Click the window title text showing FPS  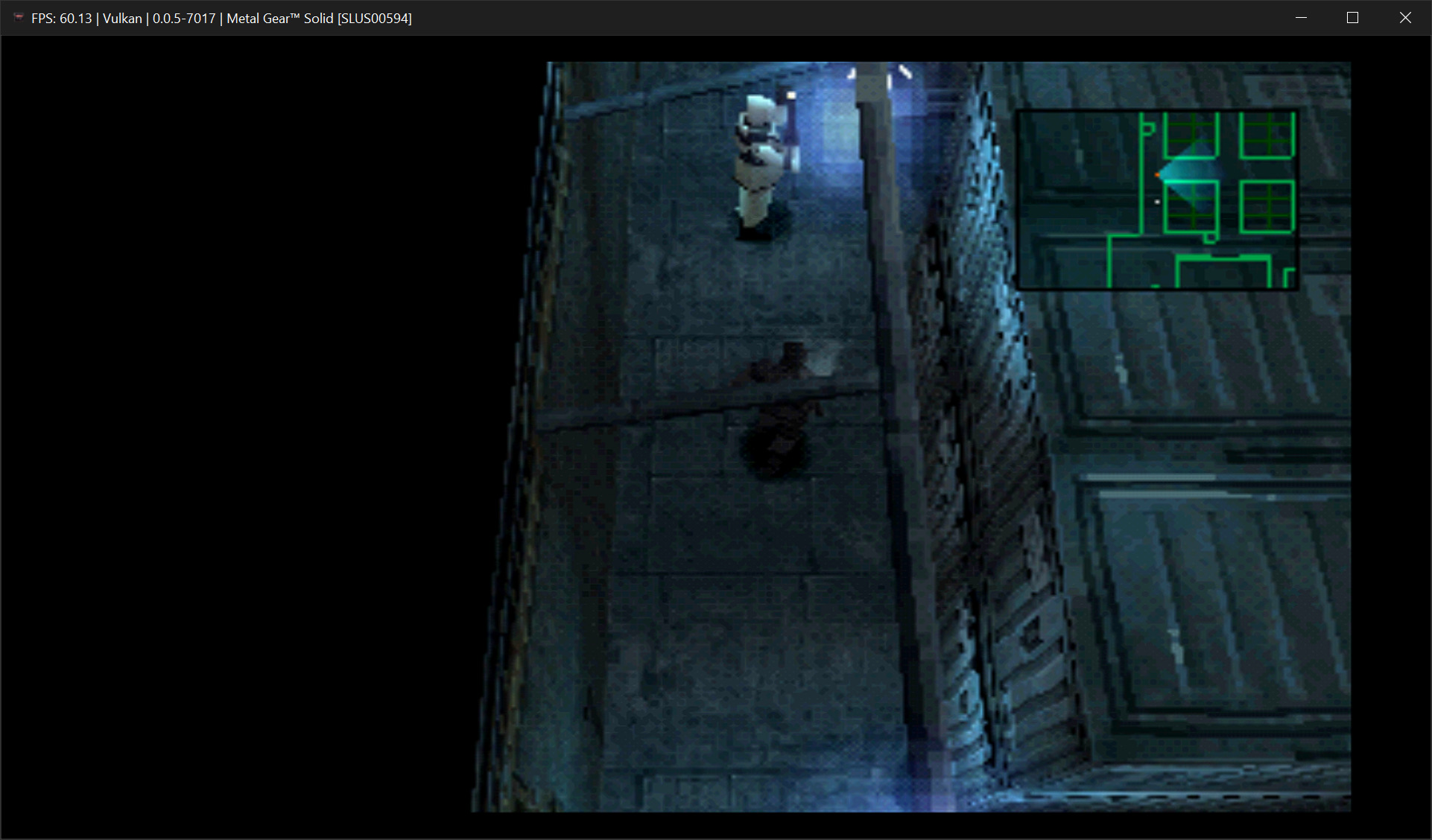(x=221, y=18)
